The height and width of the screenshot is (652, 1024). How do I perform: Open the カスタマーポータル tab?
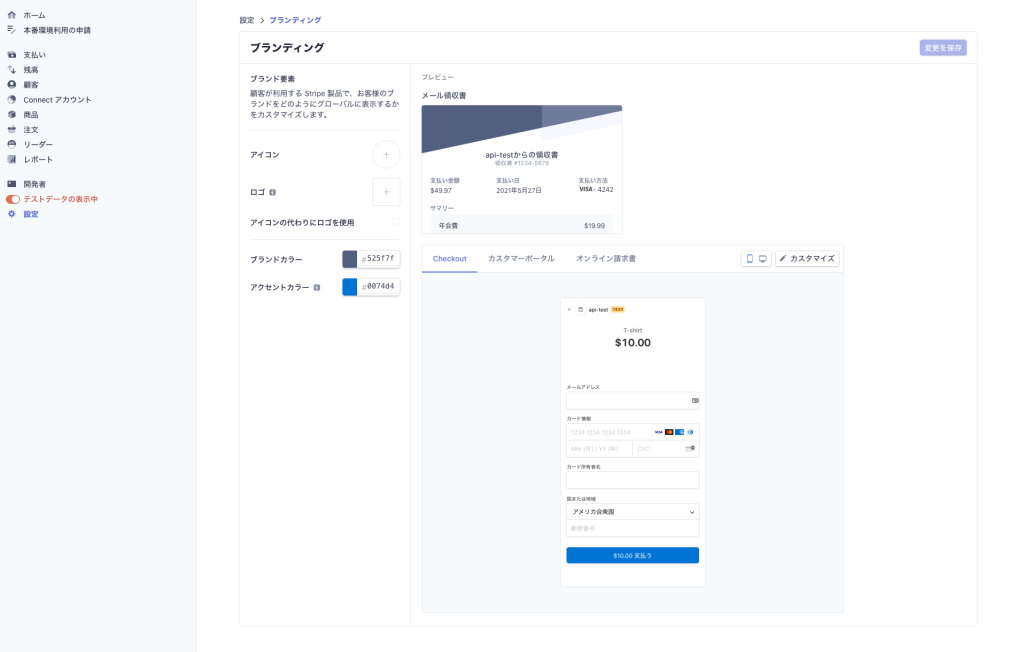click(521, 259)
